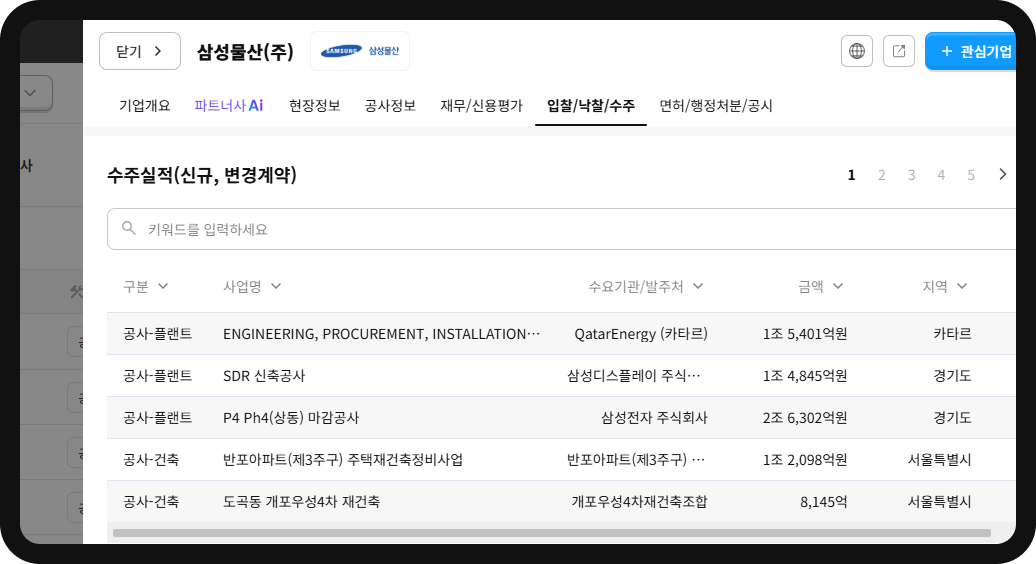Viewport: 1036px width, 564px height.
Task: Click the horizontal table scrollbar
Action: (x=552, y=533)
